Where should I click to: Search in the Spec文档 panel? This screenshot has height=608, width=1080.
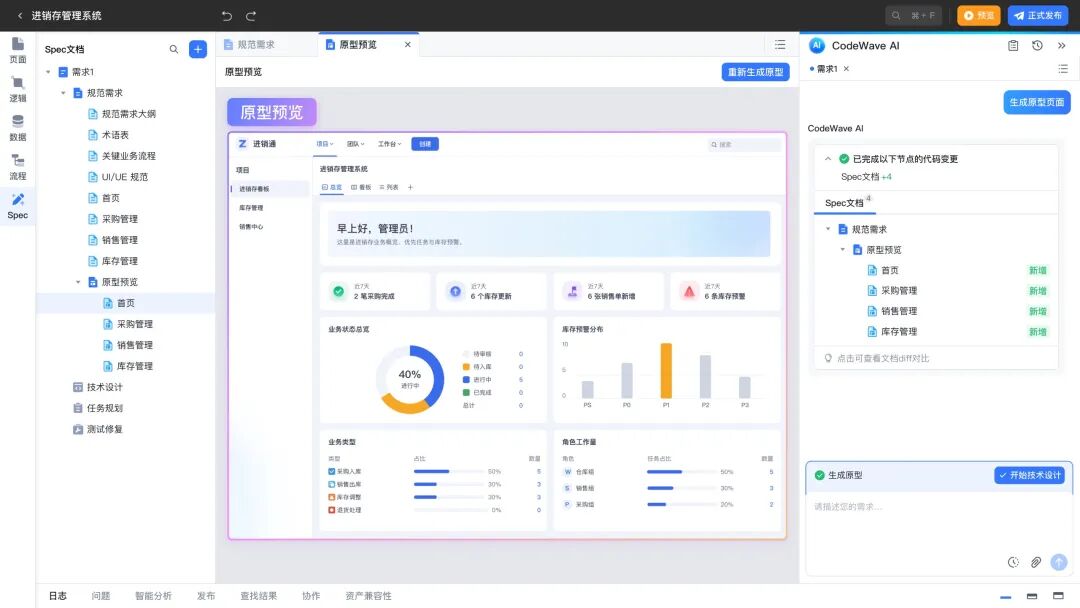[x=174, y=49]
